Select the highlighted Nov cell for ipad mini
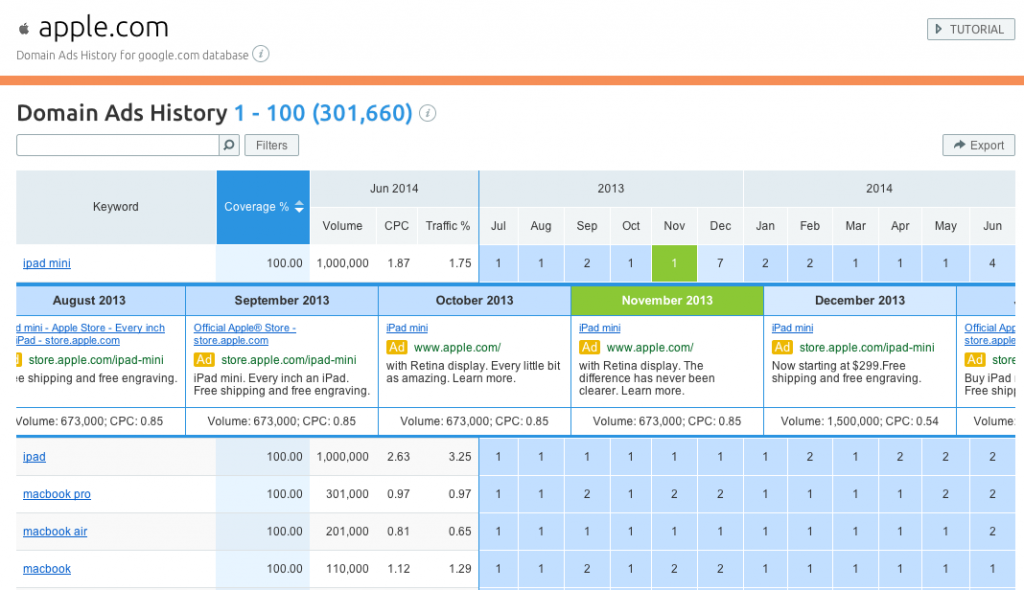 [674, 263]
